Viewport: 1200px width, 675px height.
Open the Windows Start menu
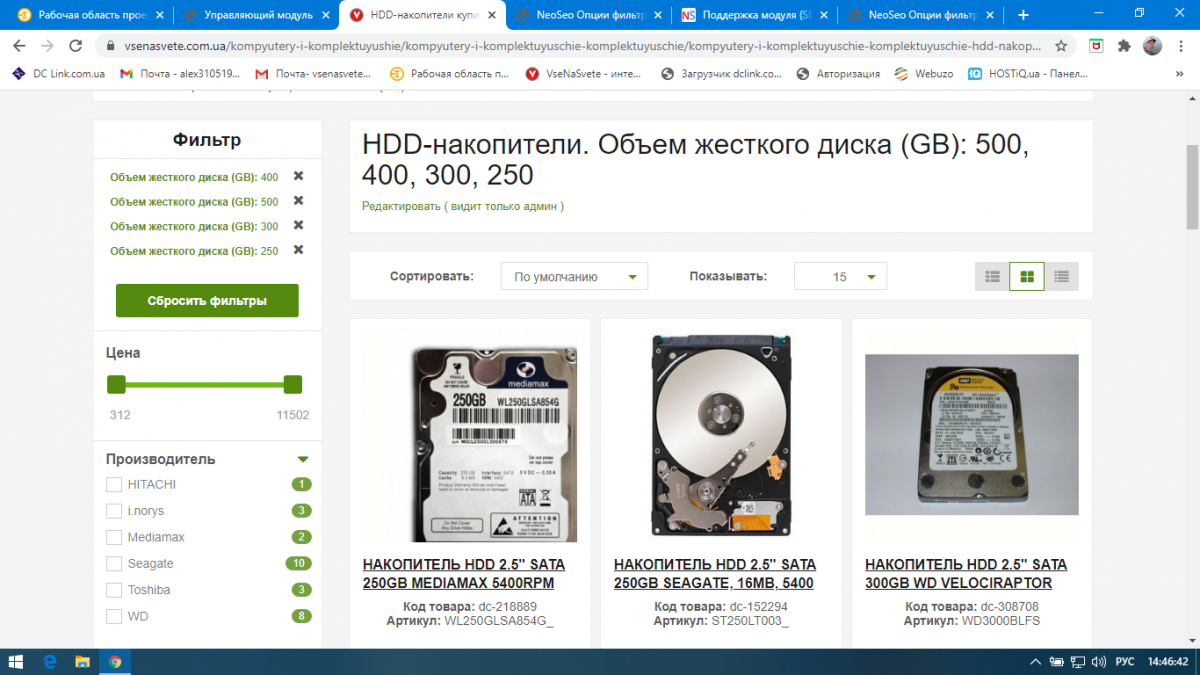(x=17, y=661)
